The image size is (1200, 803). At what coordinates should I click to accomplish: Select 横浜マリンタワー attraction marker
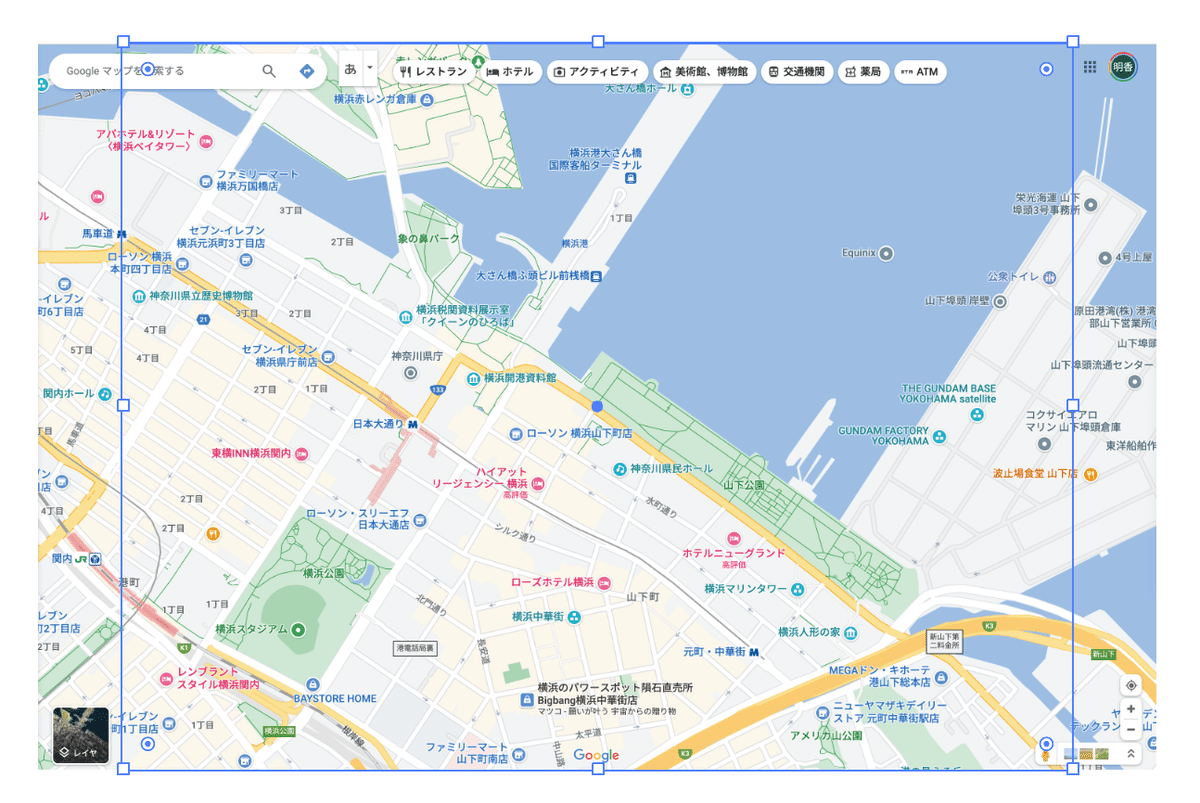click(798, 589)
